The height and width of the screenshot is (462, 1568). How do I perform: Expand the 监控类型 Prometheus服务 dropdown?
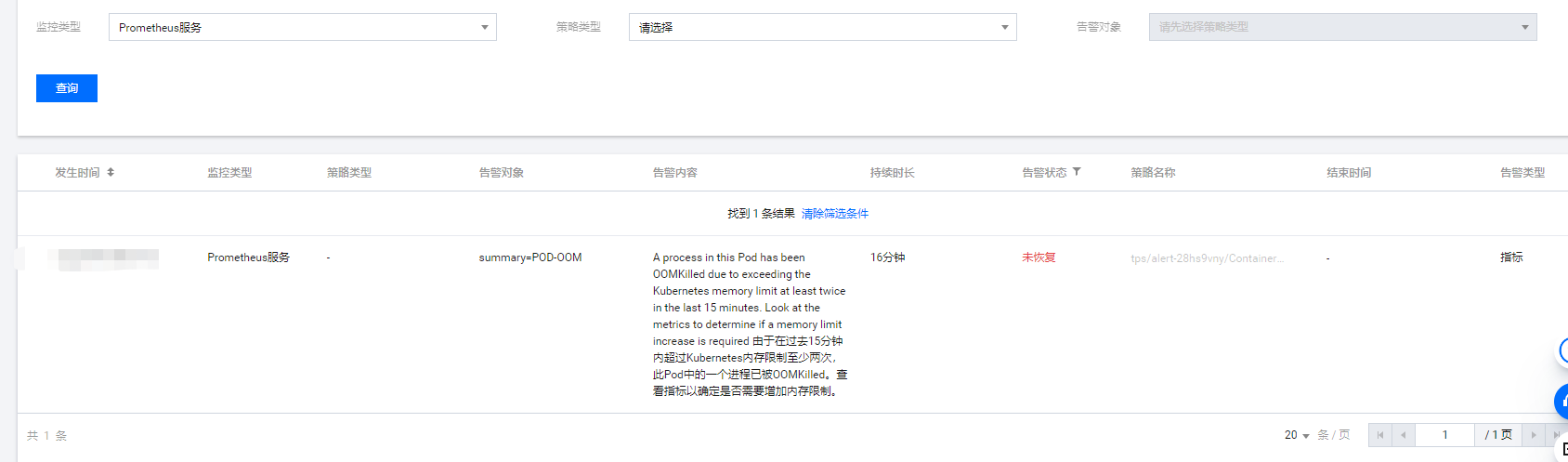[302, 27]
